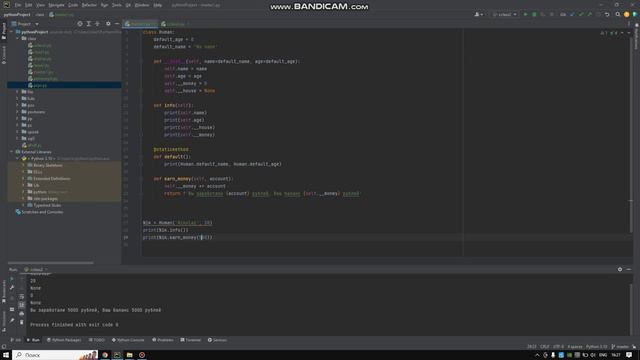Expand the Extended Definitions node
640x360 pixels.
23,179
